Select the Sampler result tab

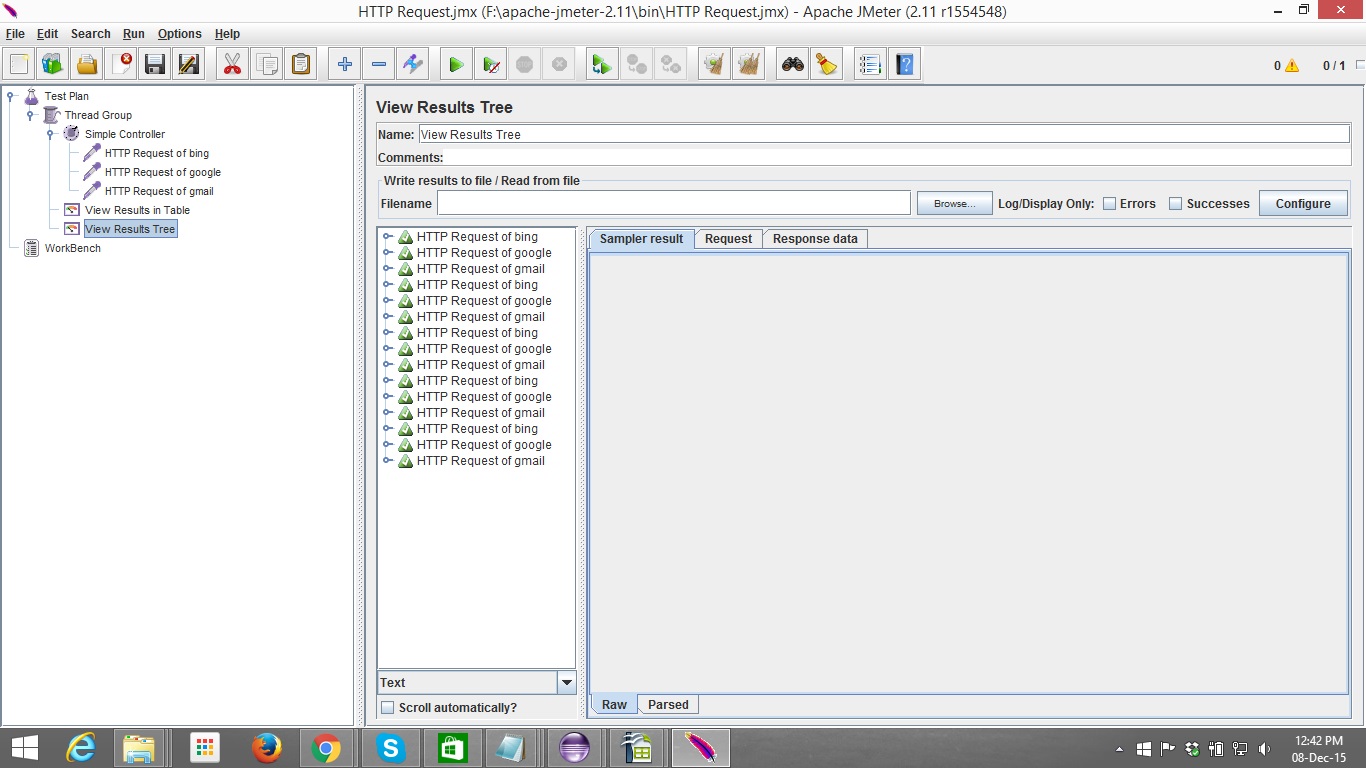(x=641, y=239)
